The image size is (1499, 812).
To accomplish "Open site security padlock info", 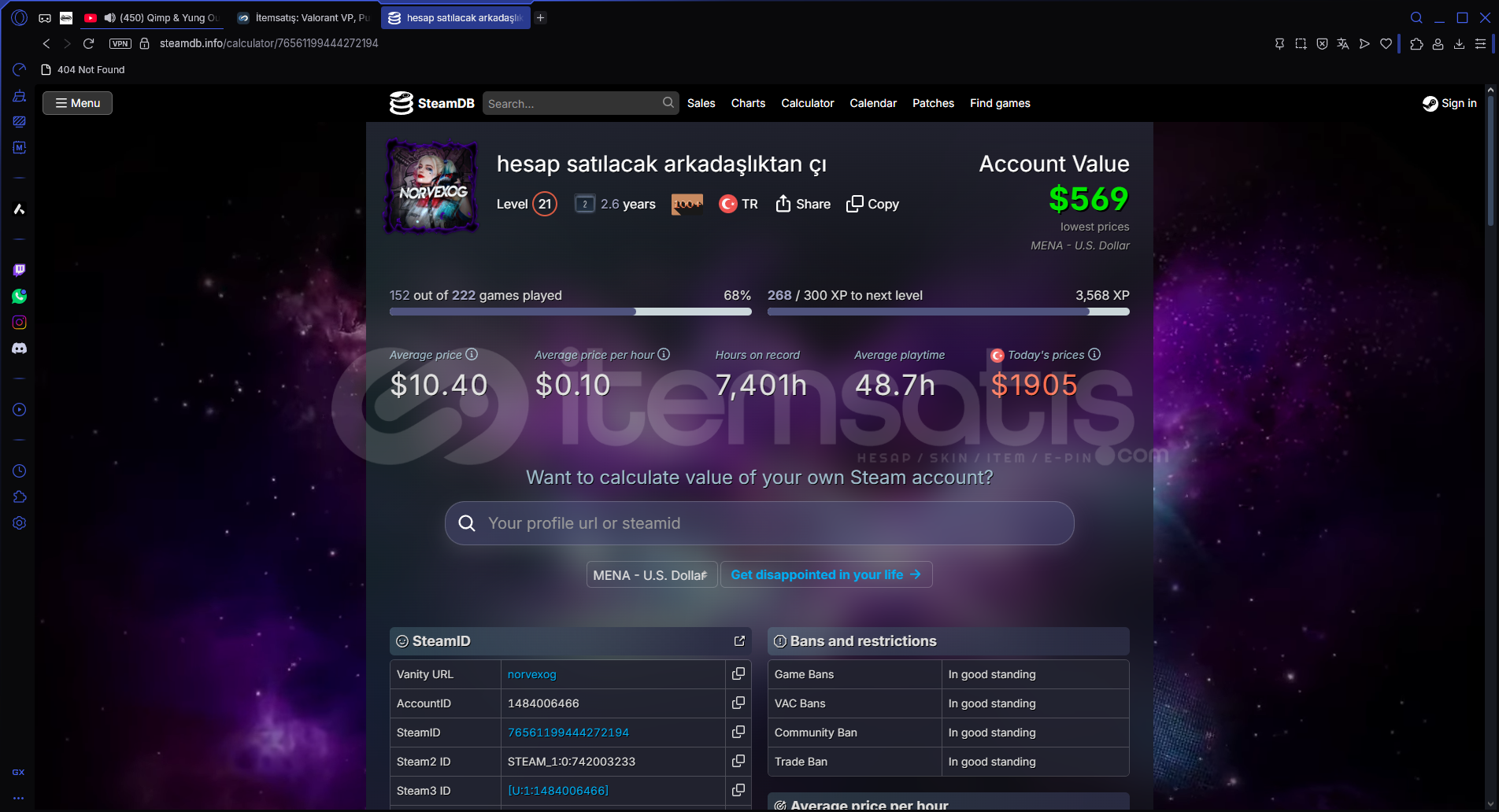I will point(145,43).
